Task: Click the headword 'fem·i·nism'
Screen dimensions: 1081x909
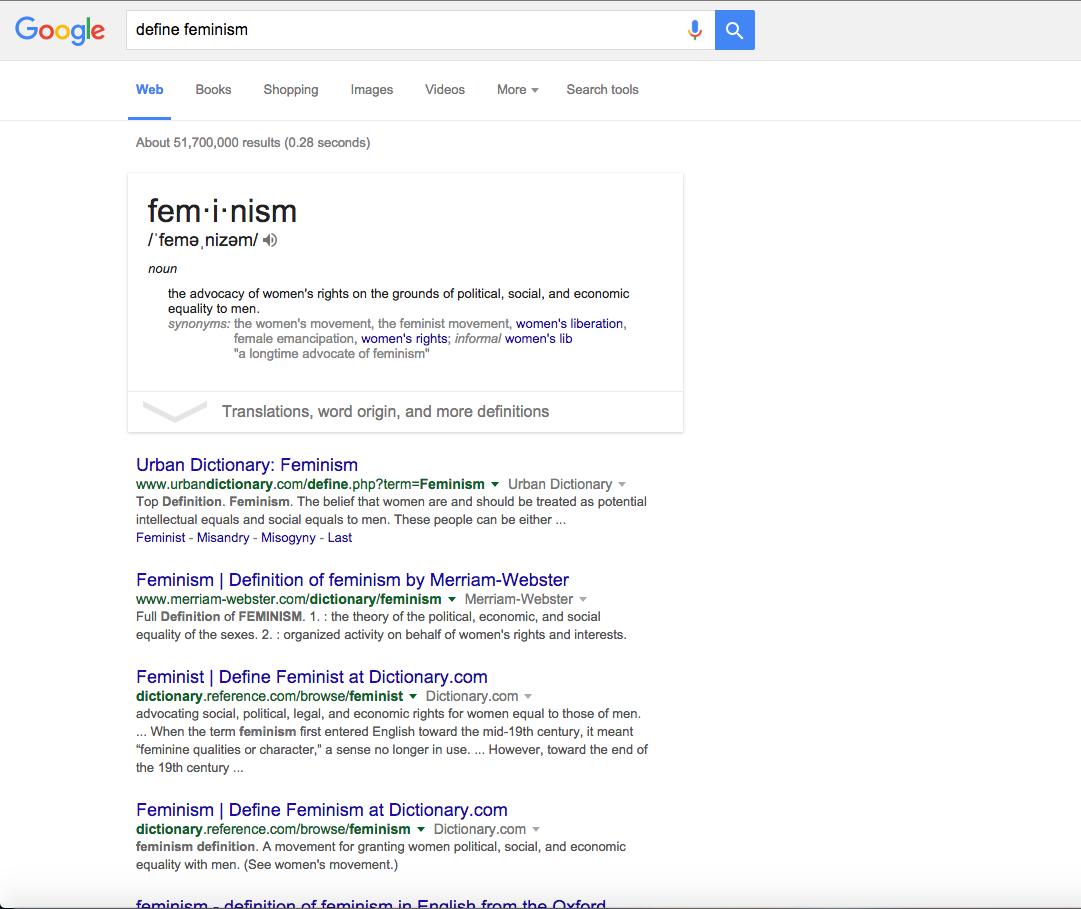Action: coord(222,211)
